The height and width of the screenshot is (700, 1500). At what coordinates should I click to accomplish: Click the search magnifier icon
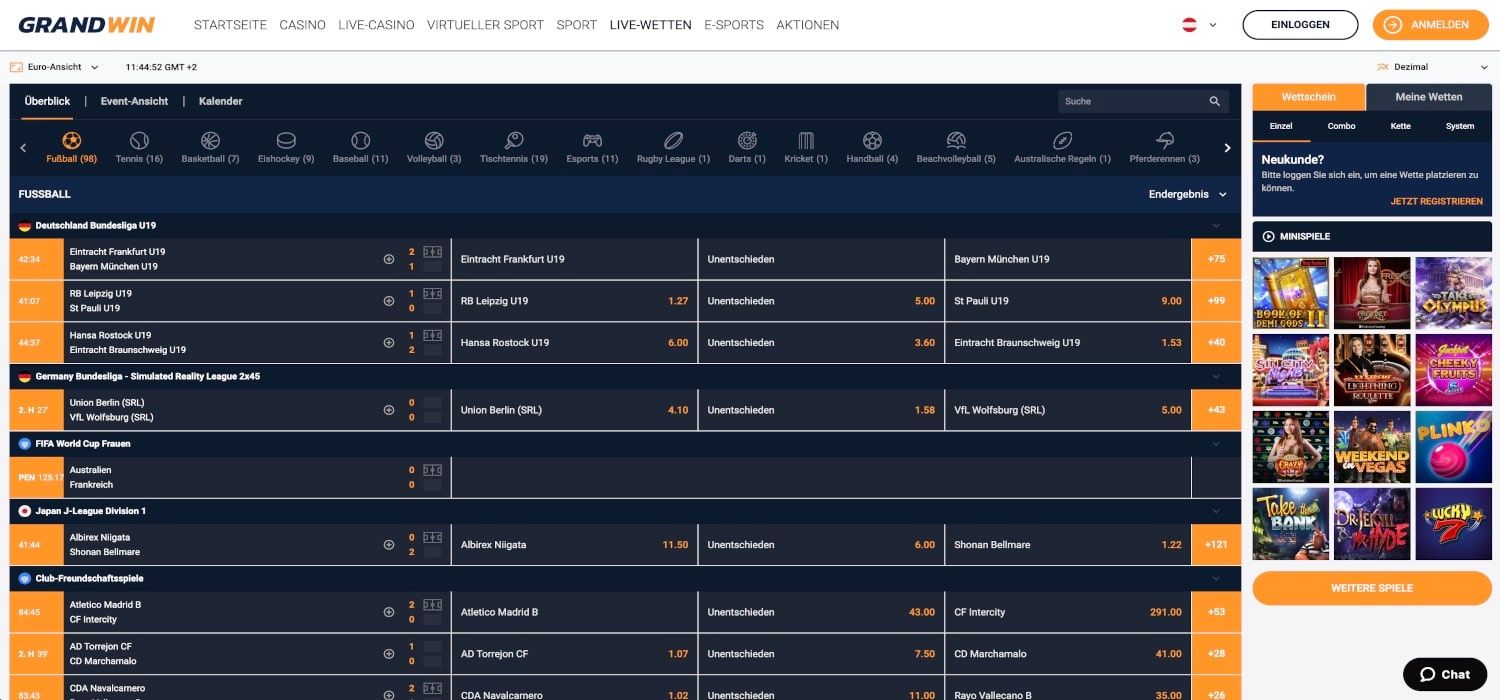click(x=1215, y=101)
